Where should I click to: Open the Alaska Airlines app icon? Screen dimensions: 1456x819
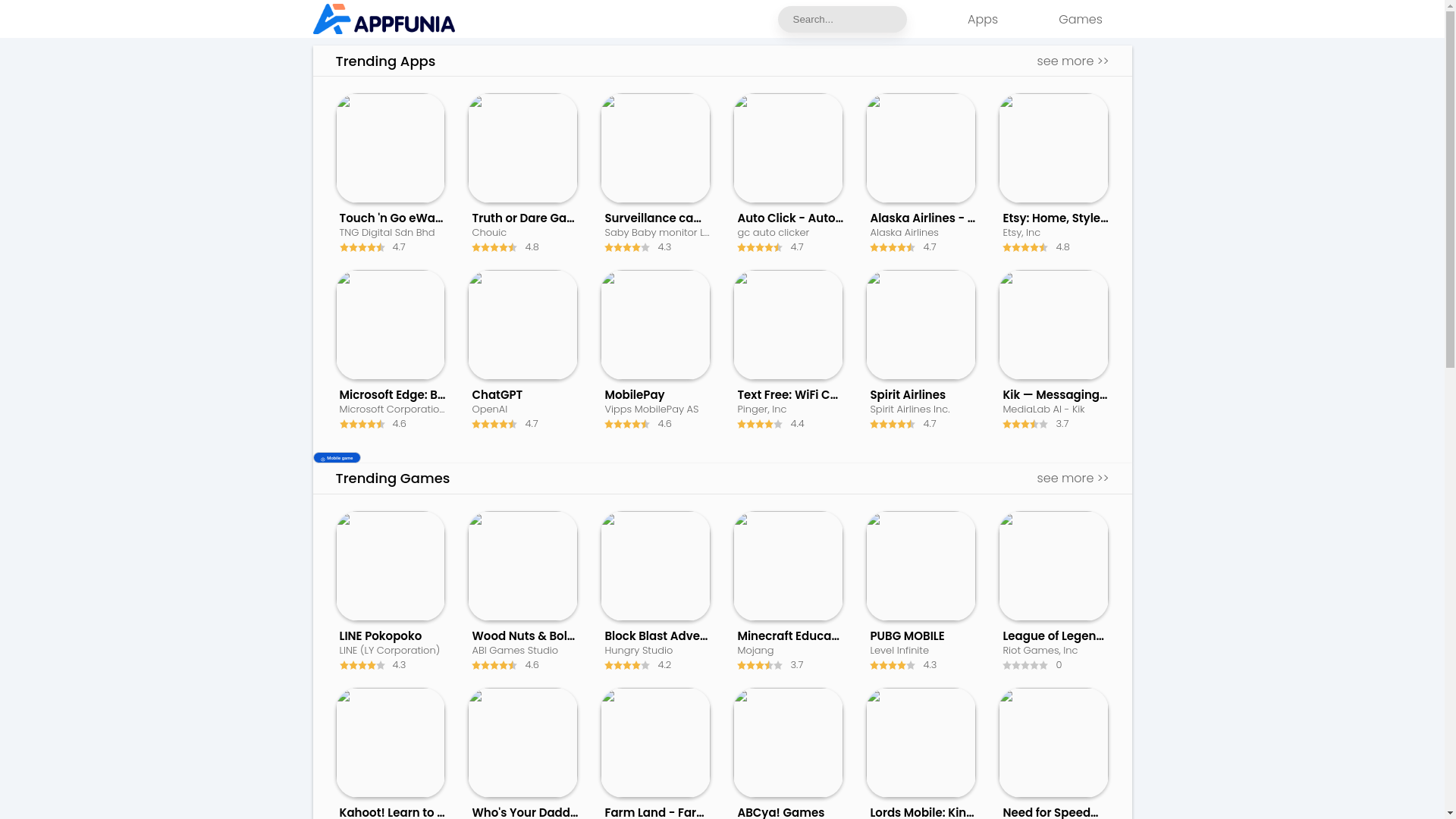click(x=921, y=148)
